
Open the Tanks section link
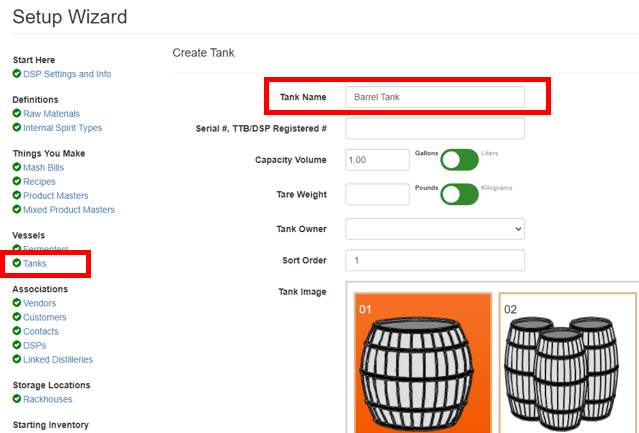(35, 264)
